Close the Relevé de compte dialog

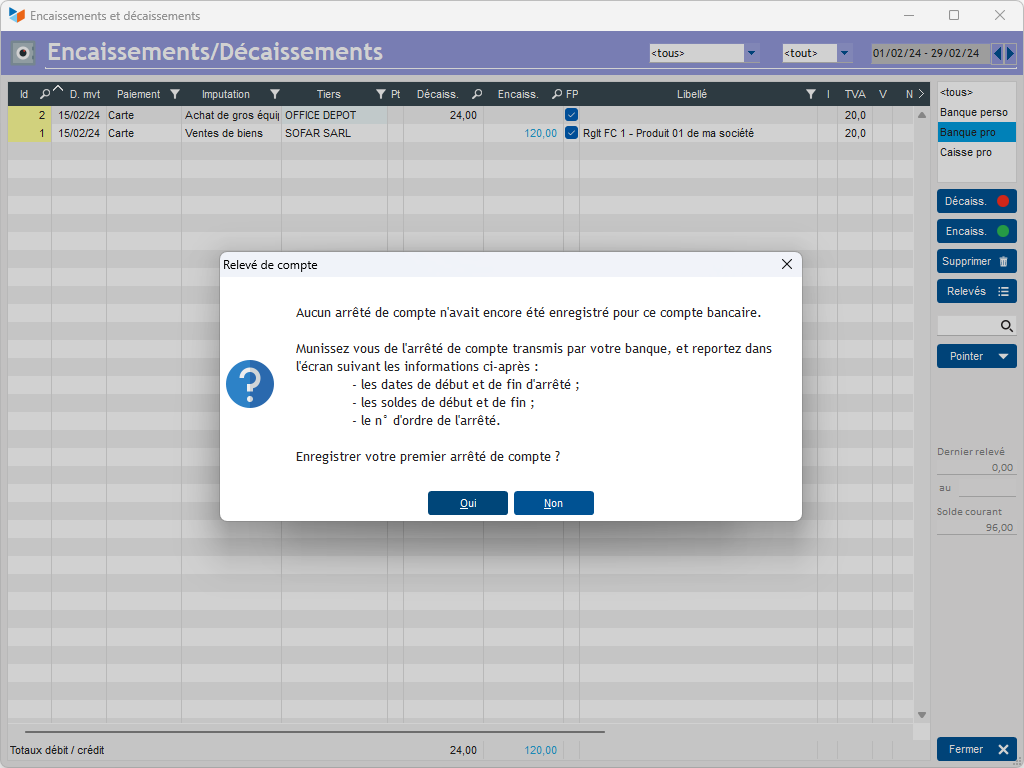[786, 264]
